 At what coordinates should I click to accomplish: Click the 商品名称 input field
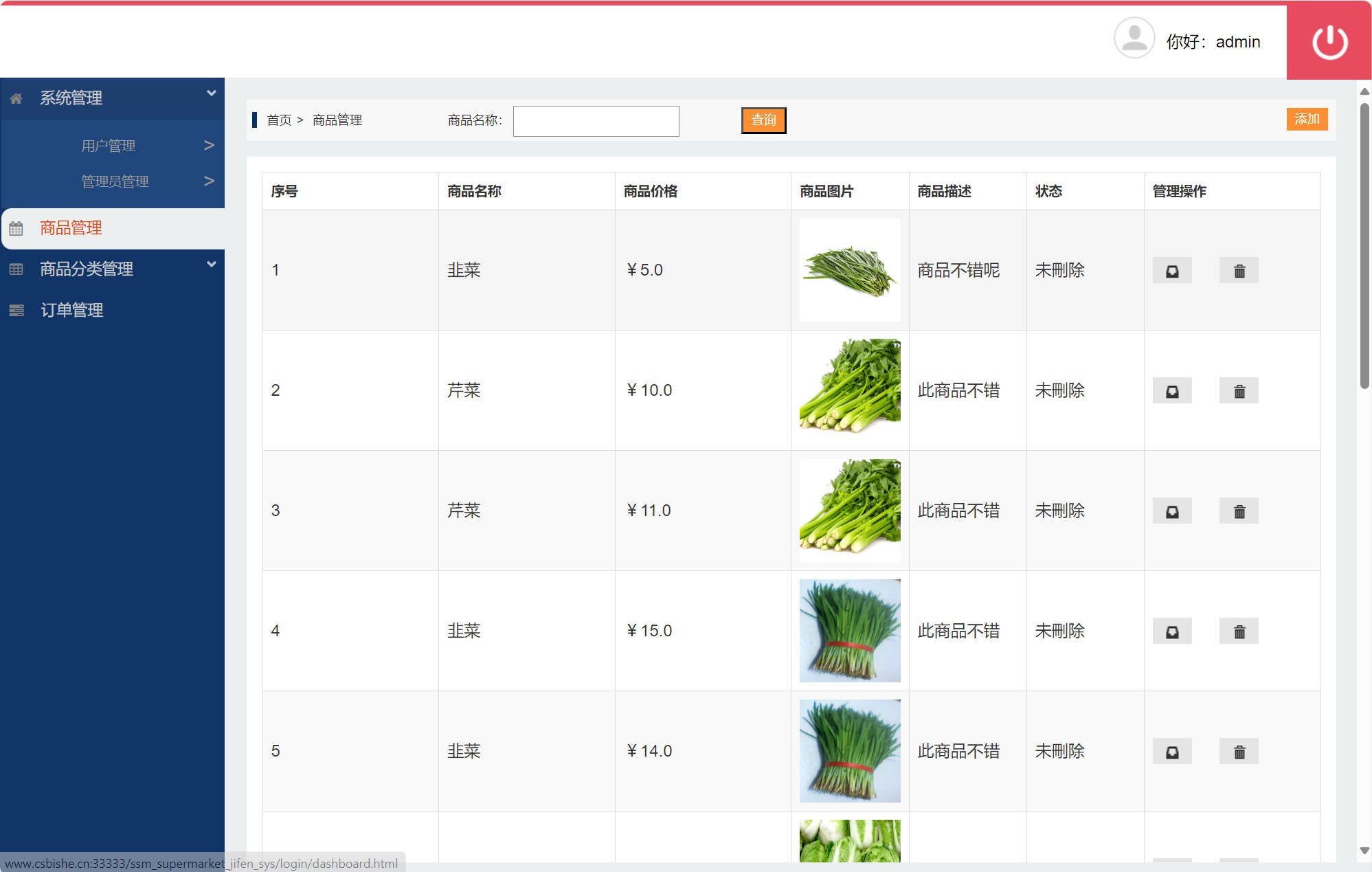(596, 120)
